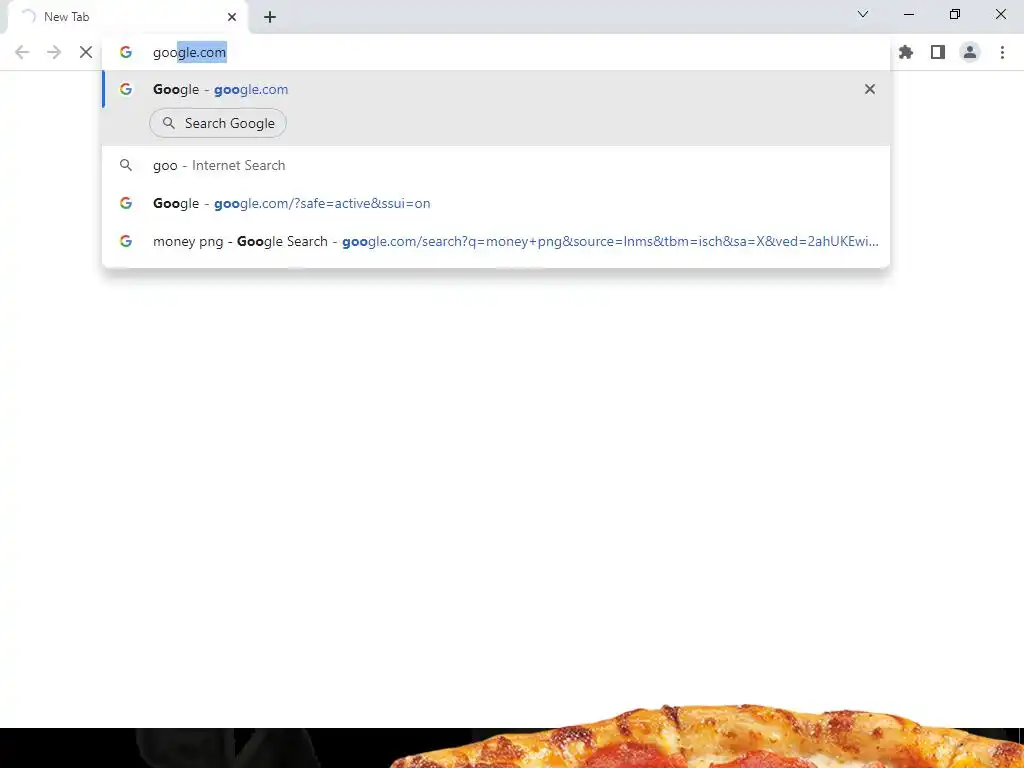
Task: Click the Search Google chip
Action: tap(218, 123)
